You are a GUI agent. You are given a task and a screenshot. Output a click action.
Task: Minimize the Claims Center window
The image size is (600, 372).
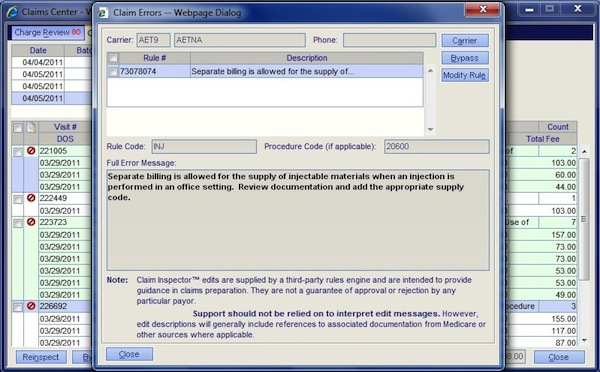(529, 9)
